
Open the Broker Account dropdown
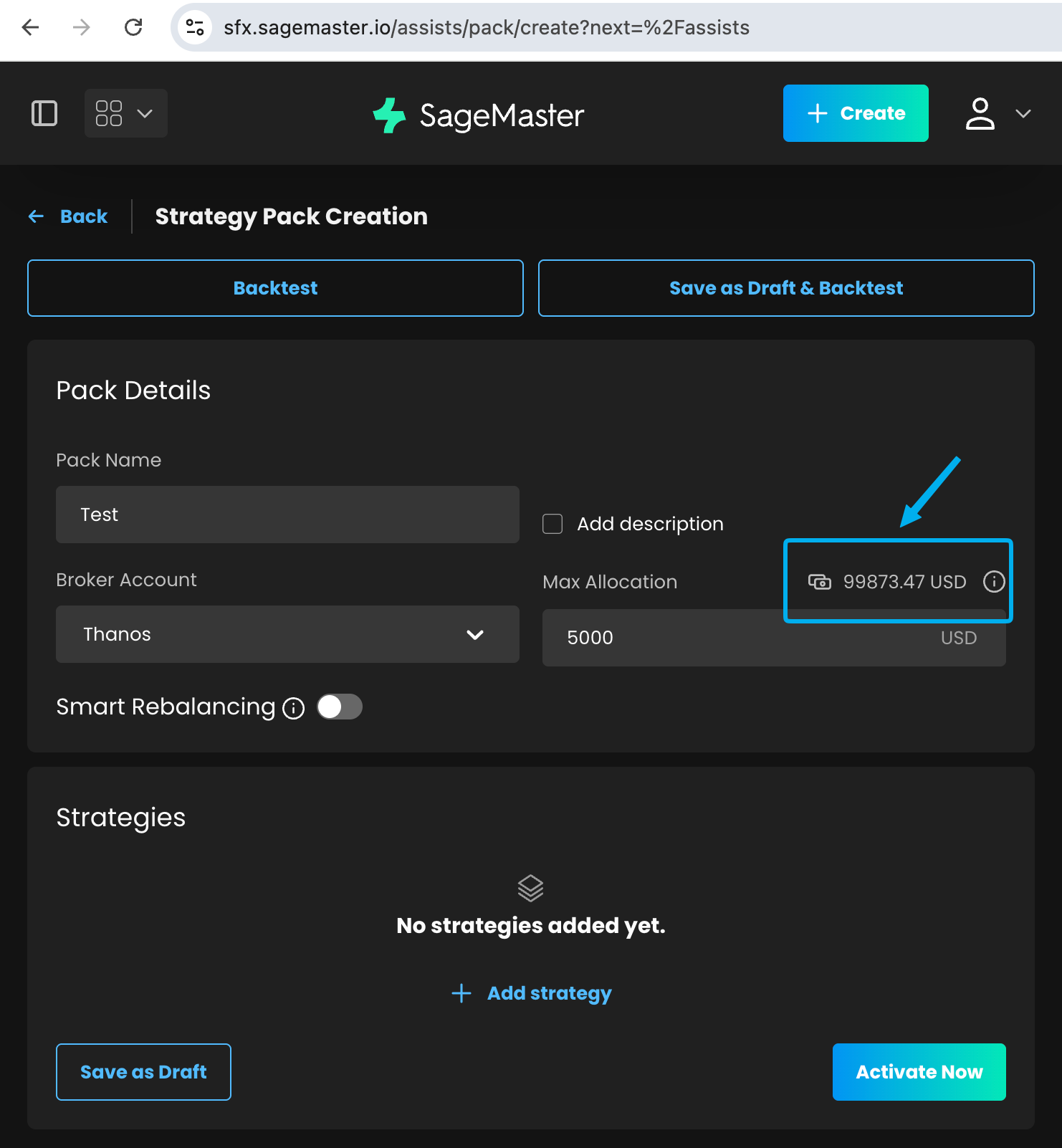(287, 634)
